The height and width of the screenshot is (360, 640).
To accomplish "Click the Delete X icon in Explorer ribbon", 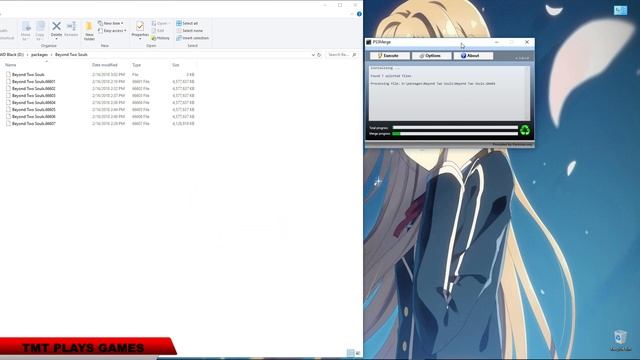I will tap(56, 27).
